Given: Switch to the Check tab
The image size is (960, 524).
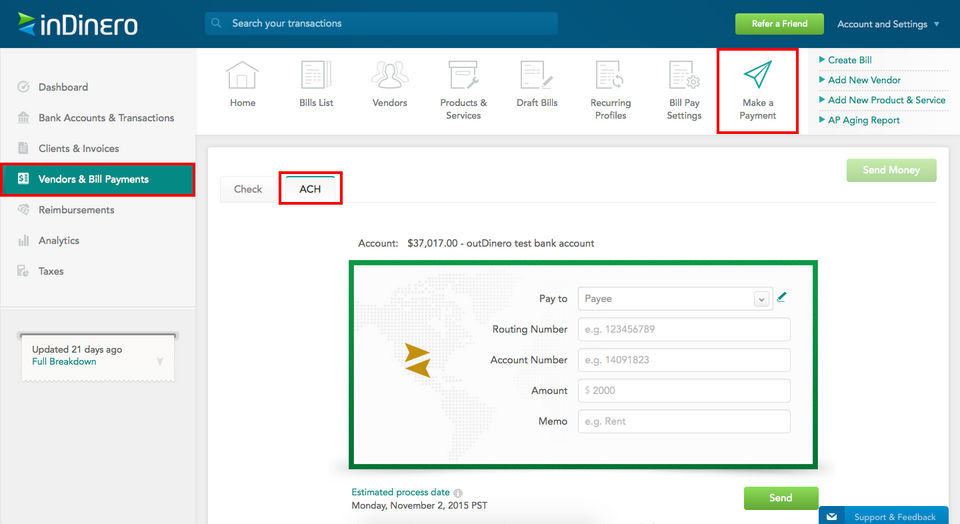Looking at the screenshot, I should coord(248,189).
